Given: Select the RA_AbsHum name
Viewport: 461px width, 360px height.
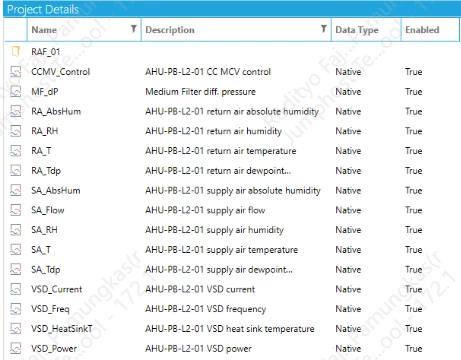Looking at the screenshot, I should [56, 111].
